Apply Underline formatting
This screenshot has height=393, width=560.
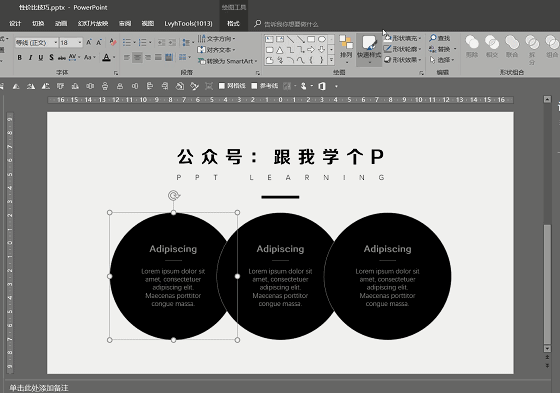pos(41,58)
